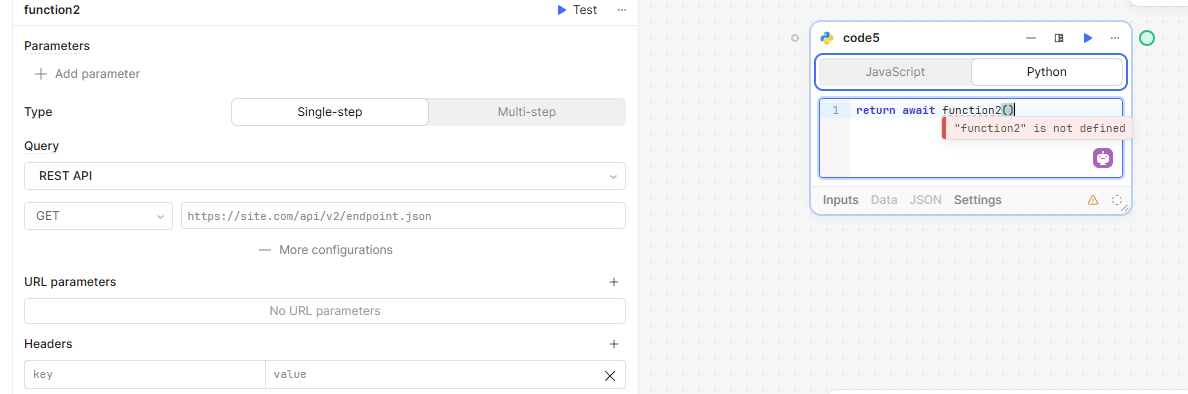Screen dimensions: 1188x394
Task: Select Single-step function type
Action: (x=330, y=112)
